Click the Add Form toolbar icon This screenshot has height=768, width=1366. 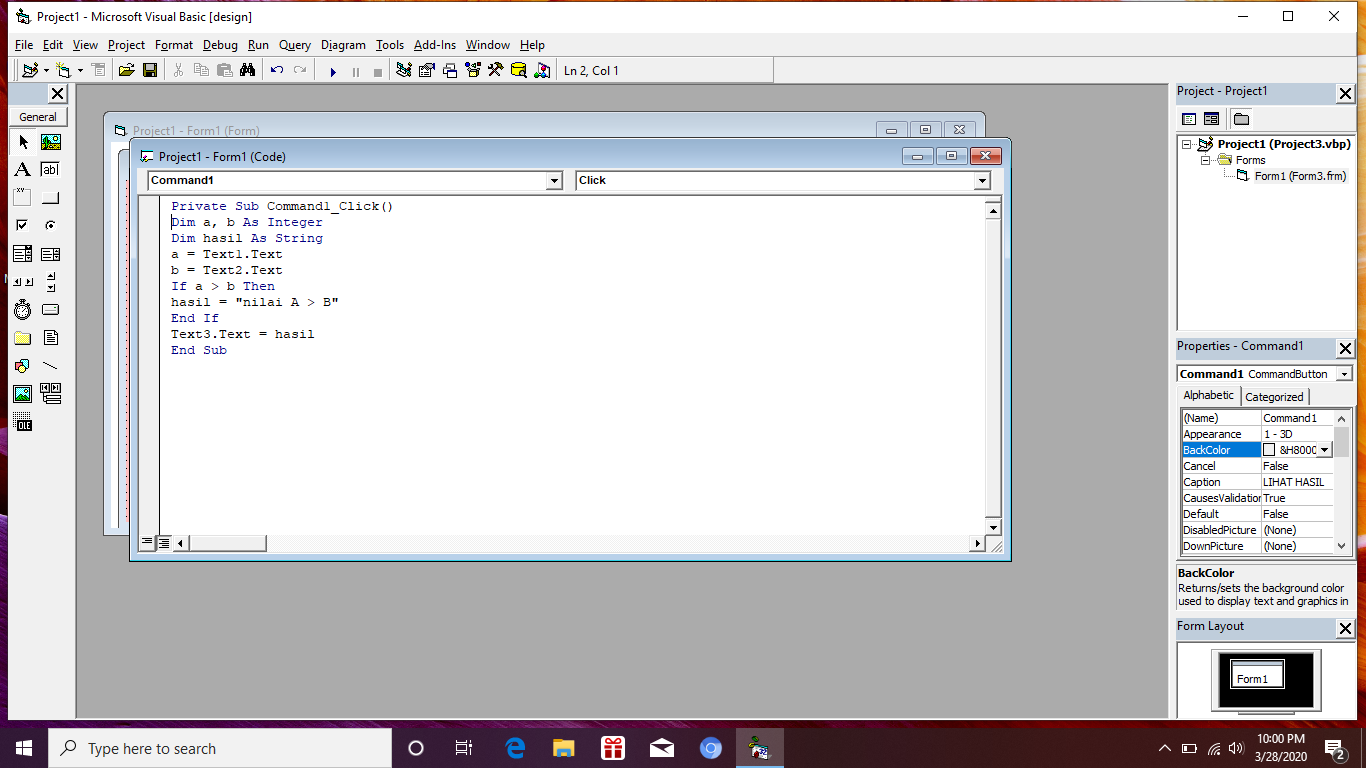coord(64,70)
